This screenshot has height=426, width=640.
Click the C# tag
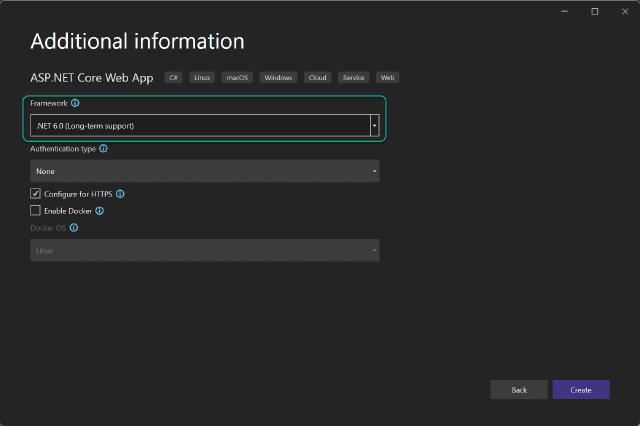pyautogui.click(x=173, y=77)
